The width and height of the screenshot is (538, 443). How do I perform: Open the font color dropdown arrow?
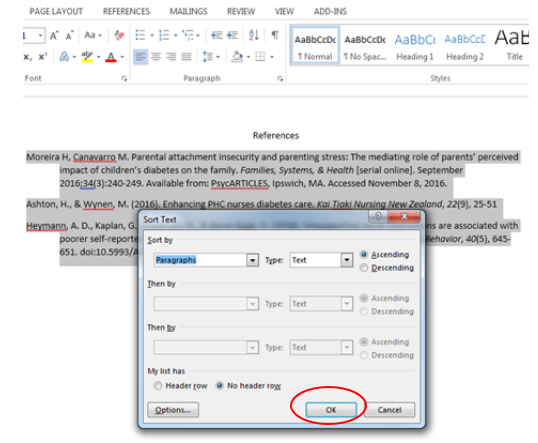122,57
